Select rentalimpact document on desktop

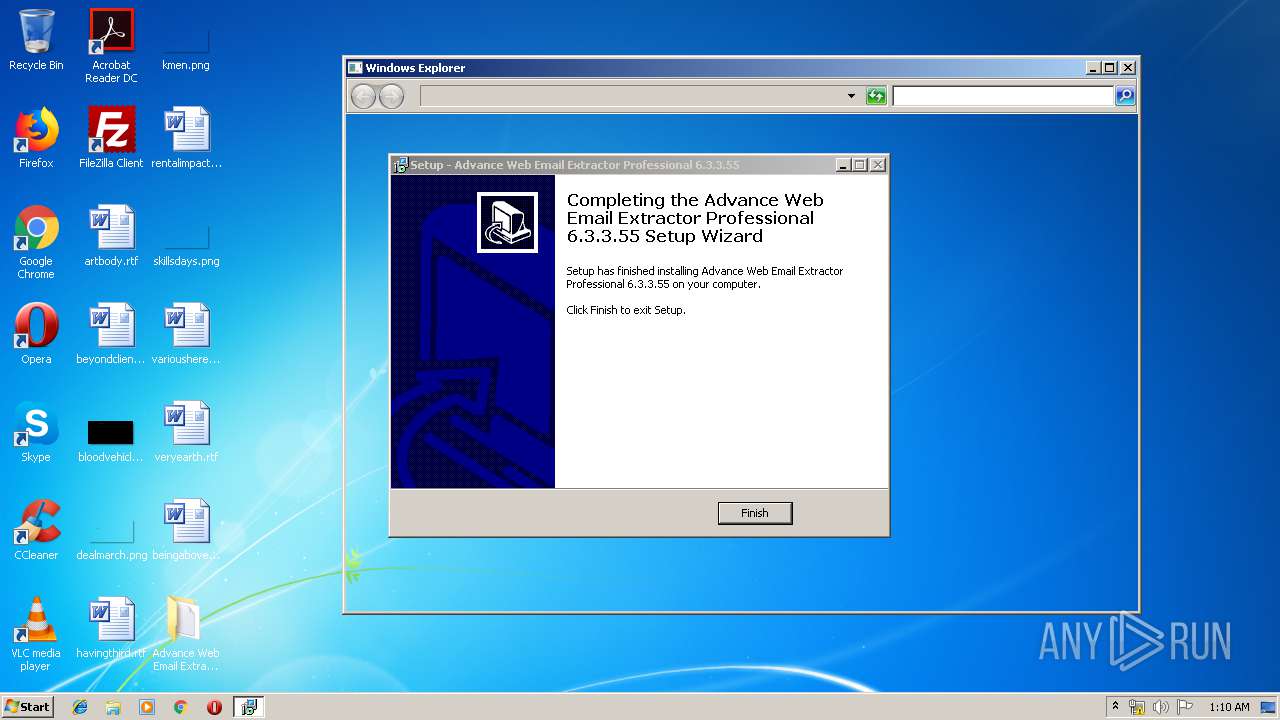[186, 138]
